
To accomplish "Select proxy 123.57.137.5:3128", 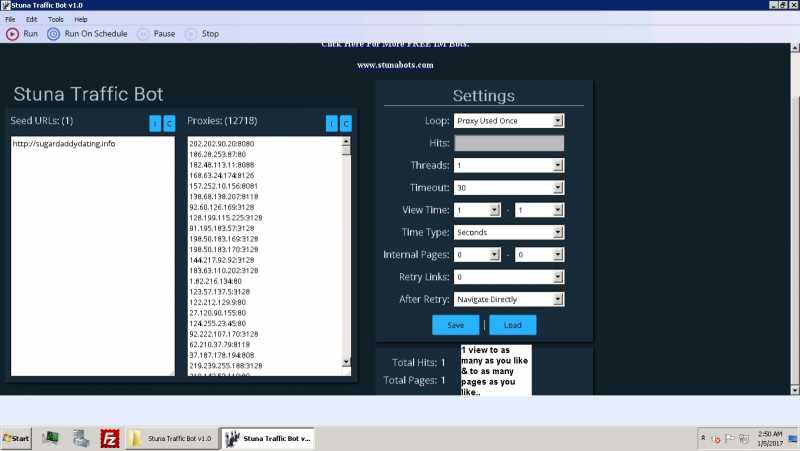I will (x=219, y=292).
